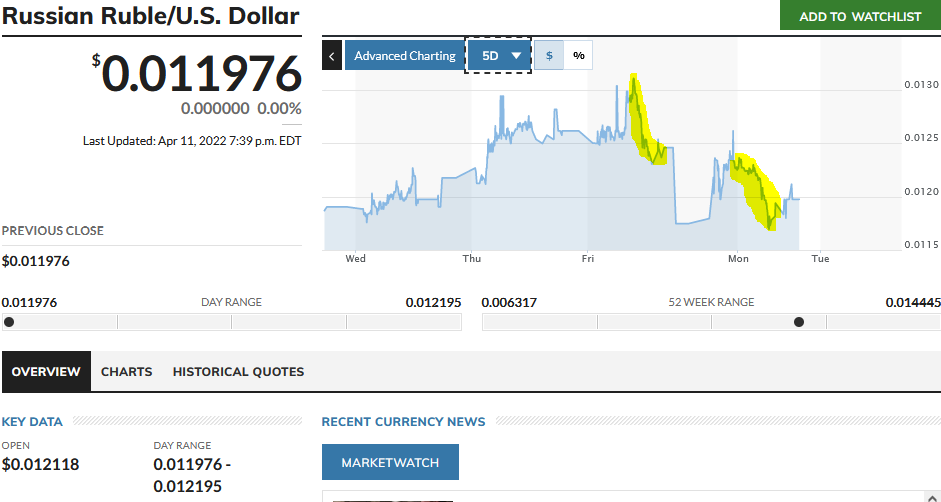Click the 0.00% change value
Image resolution: width=941 pixels, height=502 pixels.
280,109
